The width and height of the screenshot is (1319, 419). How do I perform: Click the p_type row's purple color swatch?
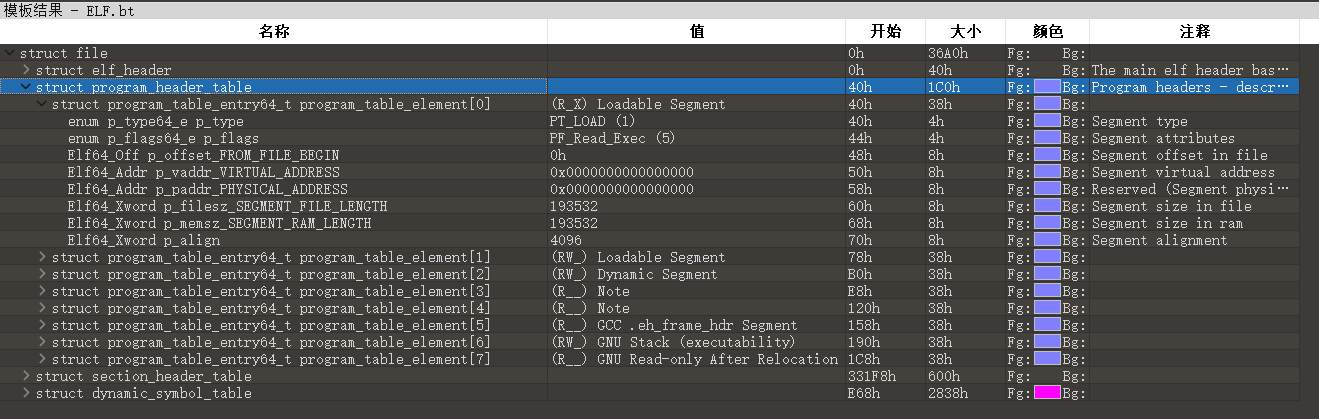pyautogui.click(x=1047, y=121)
